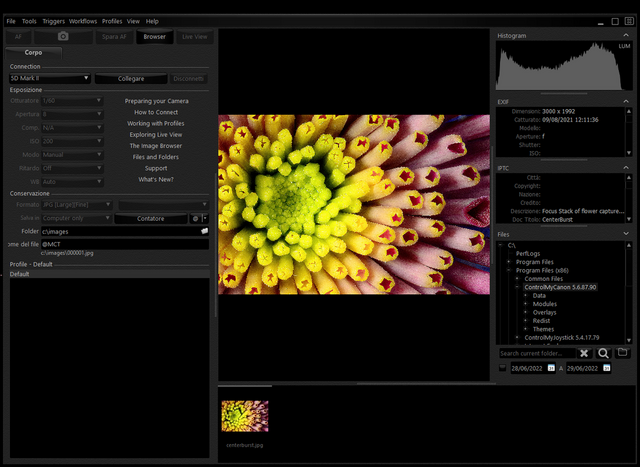Open the Ritardo Off dropdown
This screenshot has width=640, height=467.
click(72, 168)
